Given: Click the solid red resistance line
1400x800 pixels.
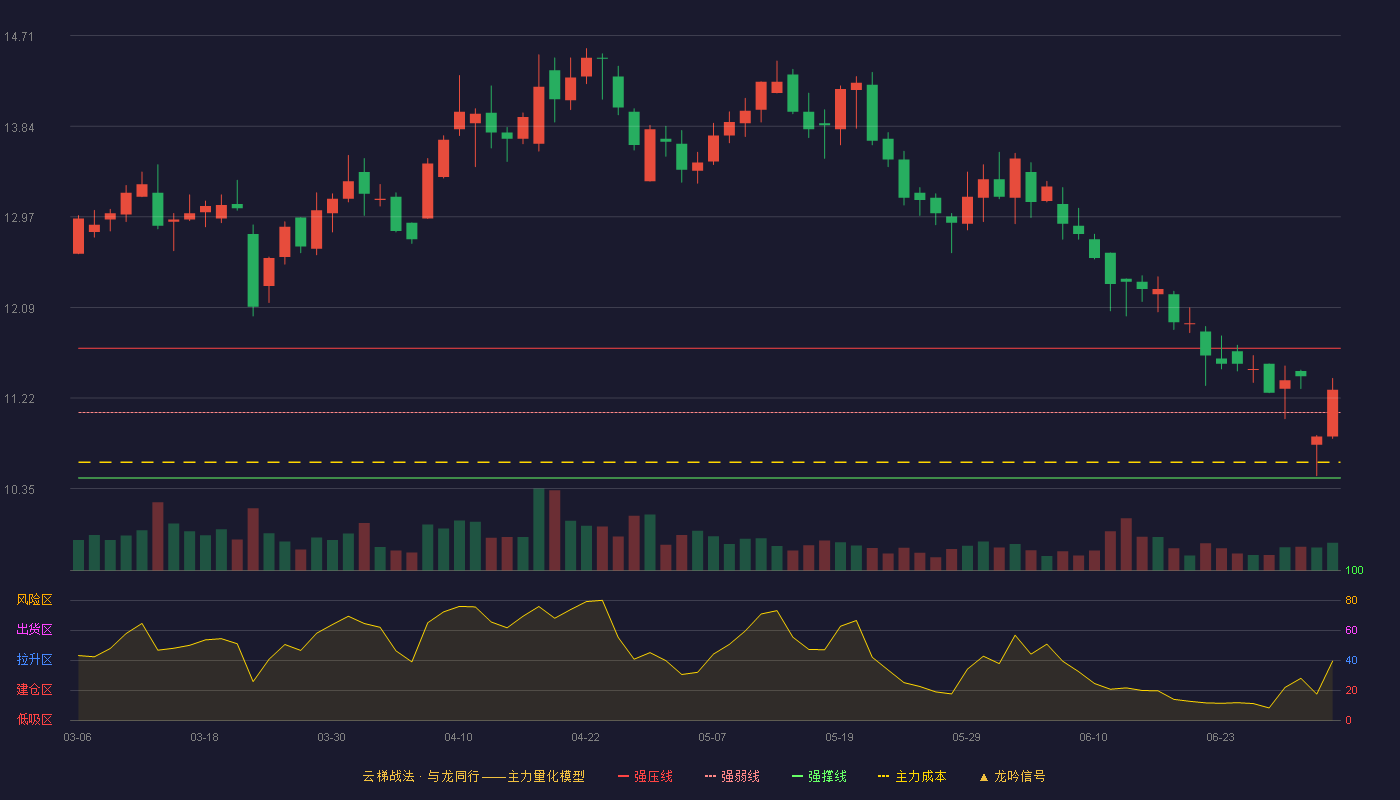Looking at the screenshot, I should (709, 348).
